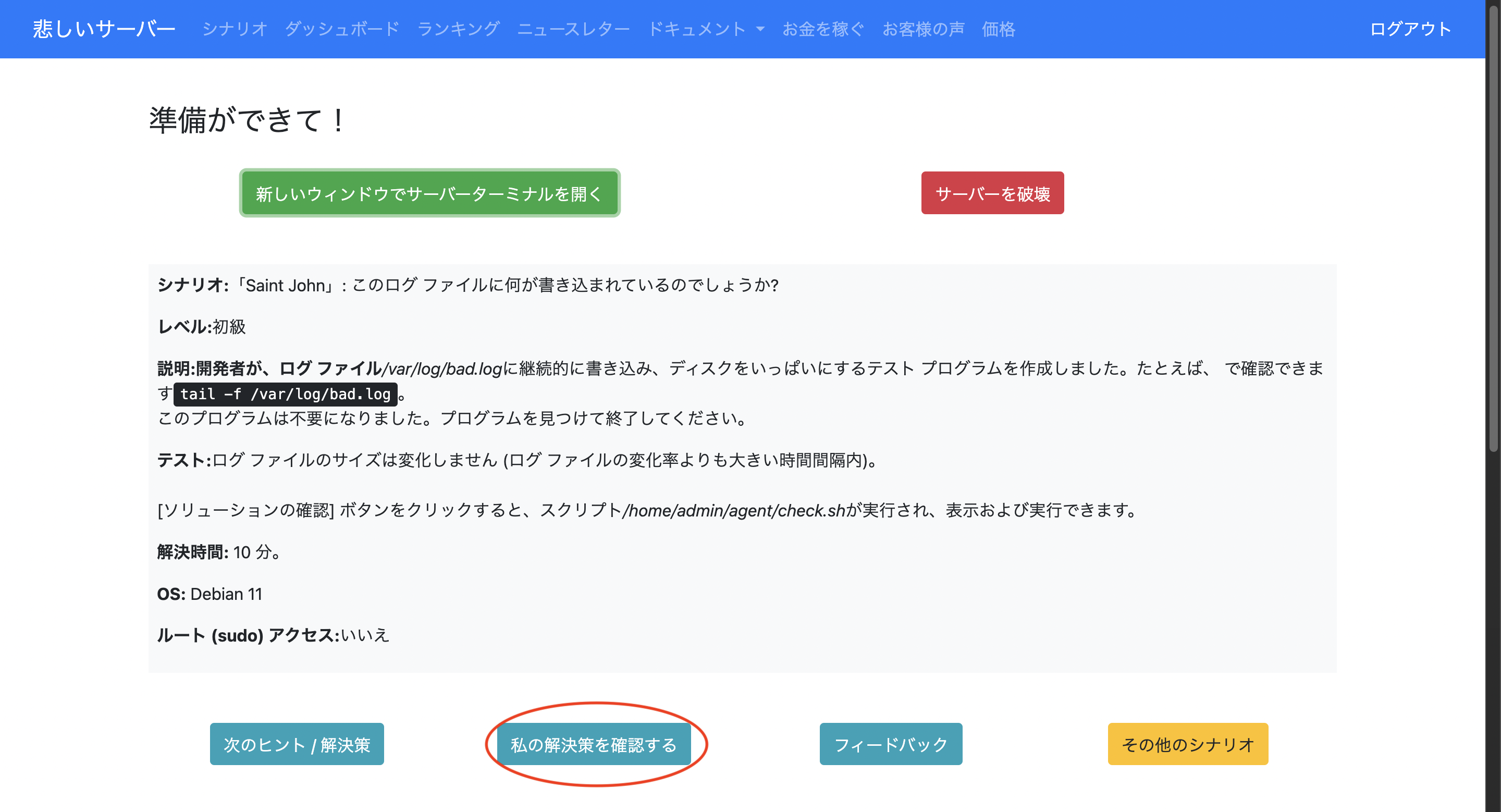Click the 悲しいサーバー home logo
The image size is (1501, 812).
click(104, 29)
